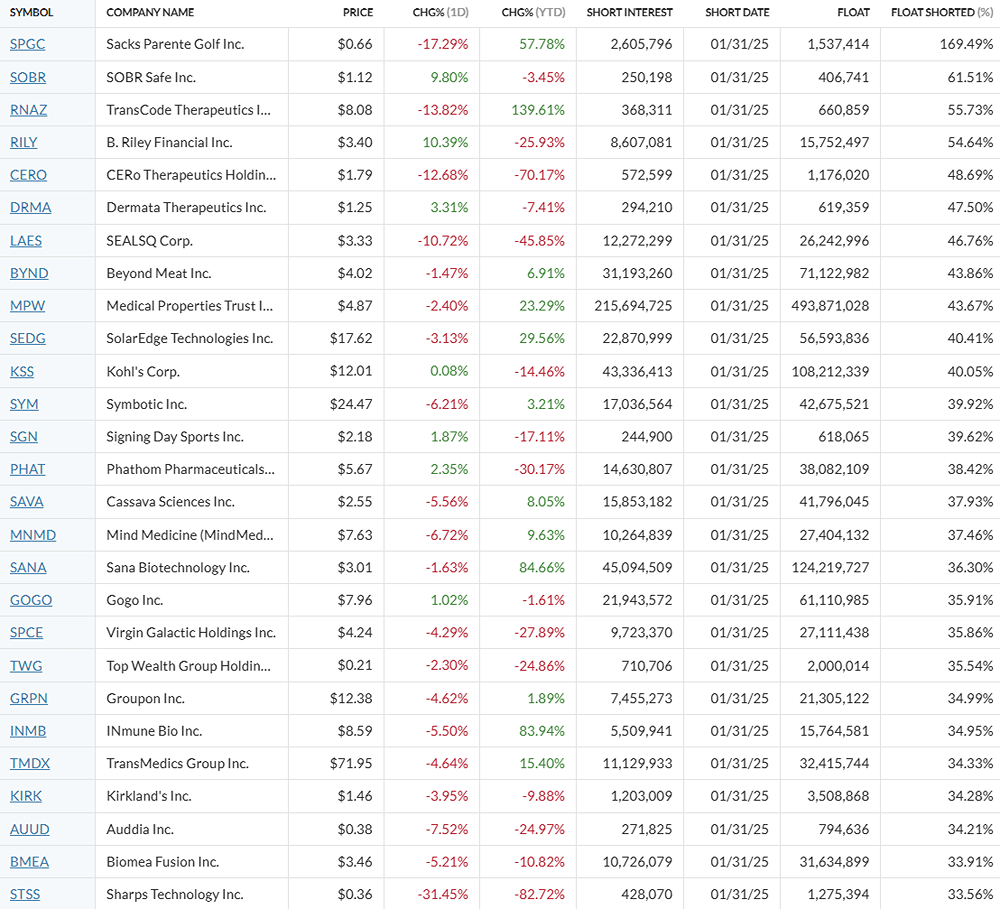Open the MNMD ticker link
The height and width of the screenshot is (909, 1000).
tap(33, 535)
